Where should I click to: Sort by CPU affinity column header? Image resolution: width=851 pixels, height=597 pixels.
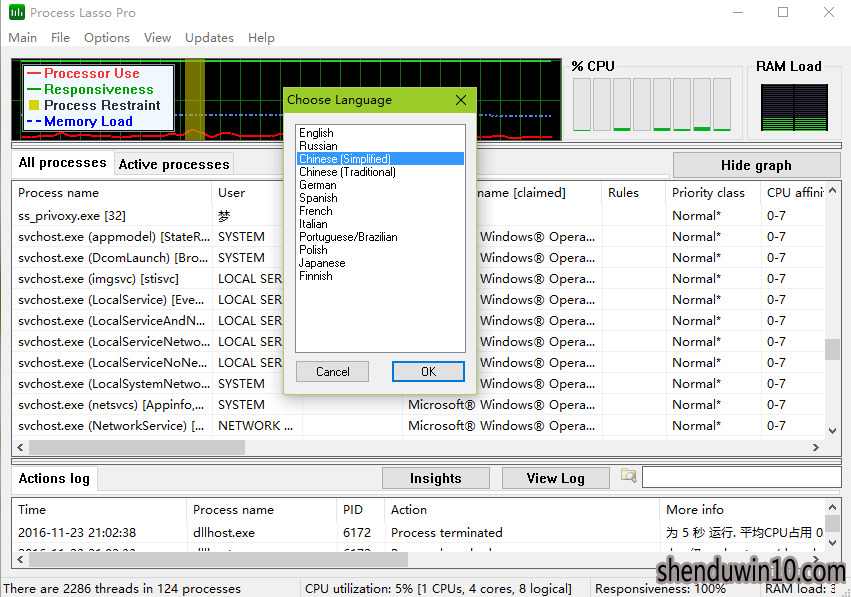[793, 193]
